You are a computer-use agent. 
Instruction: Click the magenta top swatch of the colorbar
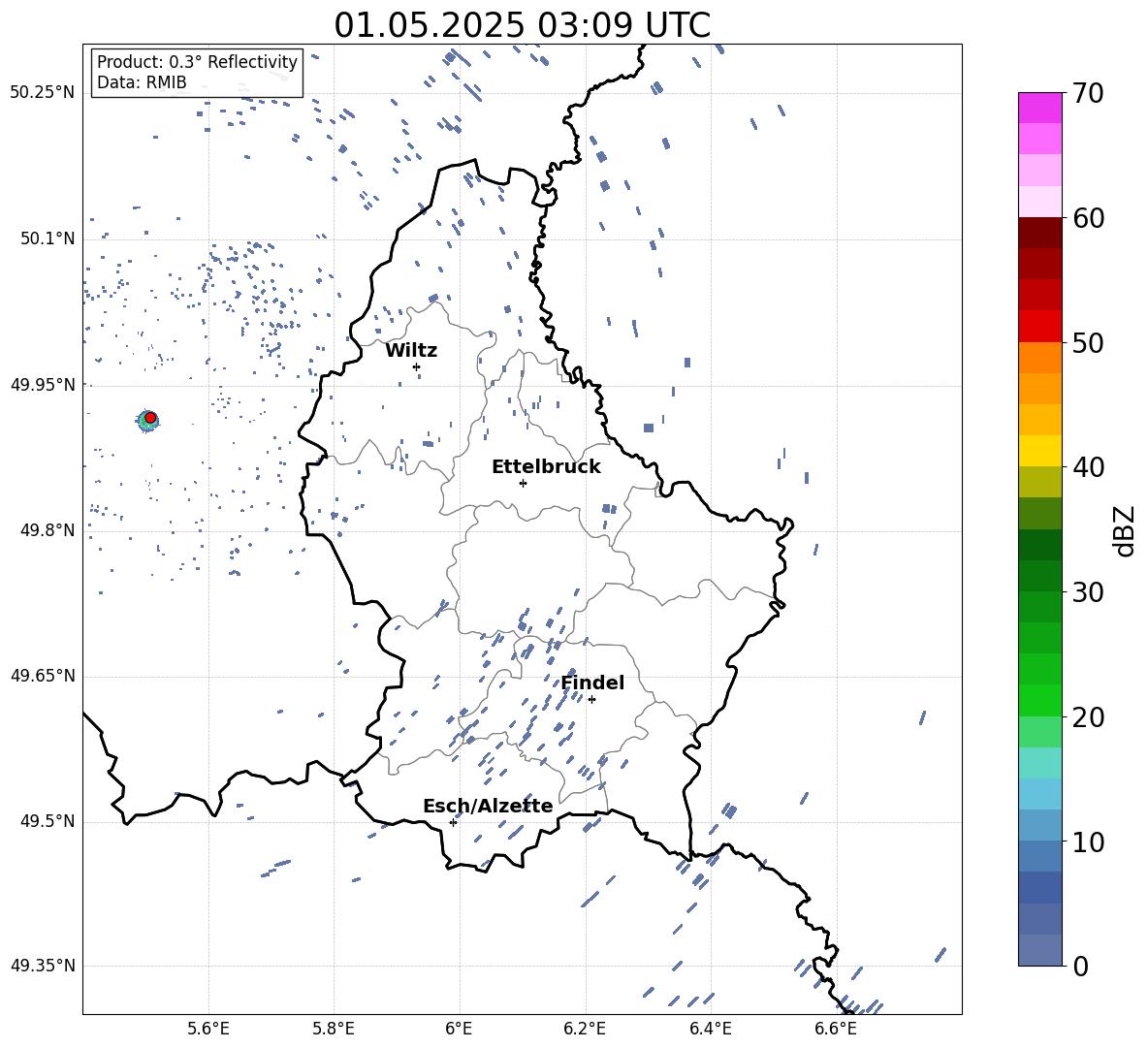point(1039,108)
